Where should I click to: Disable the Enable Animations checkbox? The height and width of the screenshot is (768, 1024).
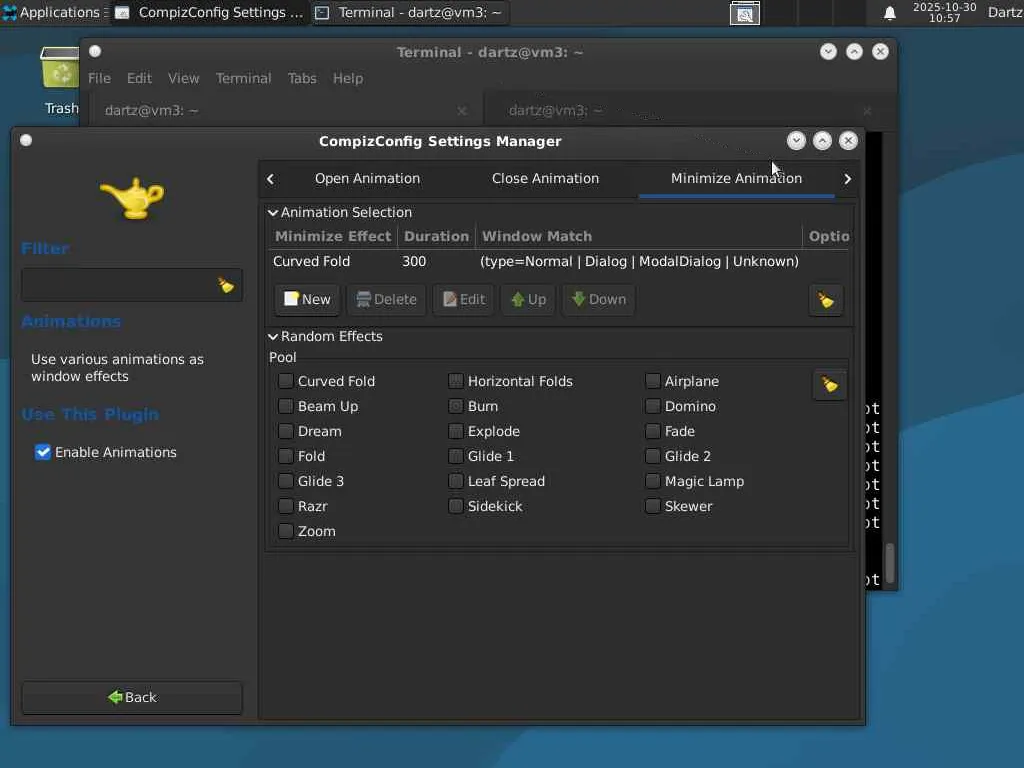[x=43, y=452]
